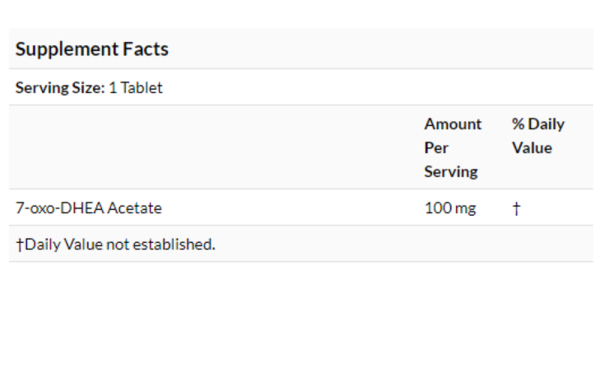Viewport: 600px width, 387px height.
Task: Click the word Acetate in ingredient row
Action: pyautogui.click(x=135, y=208)
